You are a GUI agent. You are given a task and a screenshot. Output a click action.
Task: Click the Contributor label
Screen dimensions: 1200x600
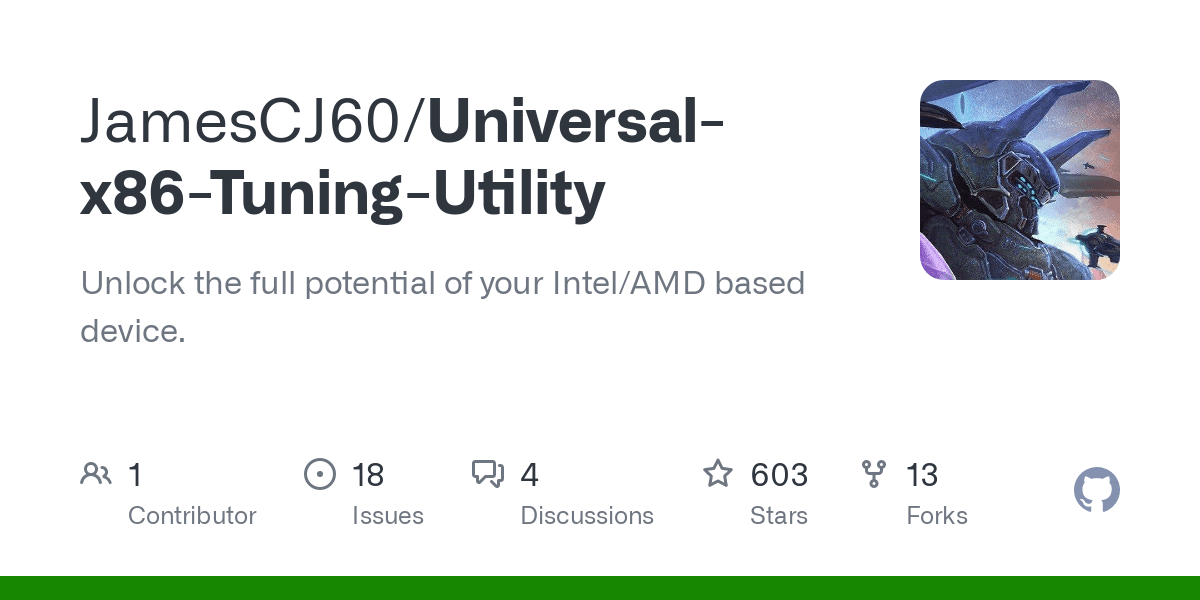click(x=192, y=516)
